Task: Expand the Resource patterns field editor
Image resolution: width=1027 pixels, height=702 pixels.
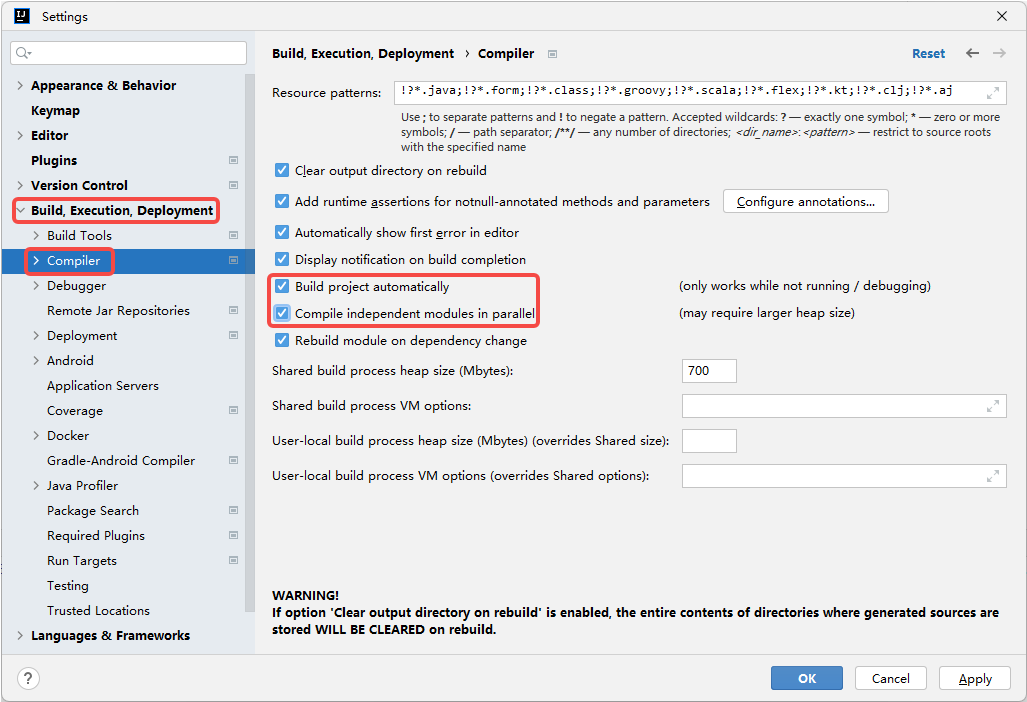Action: 993,93
